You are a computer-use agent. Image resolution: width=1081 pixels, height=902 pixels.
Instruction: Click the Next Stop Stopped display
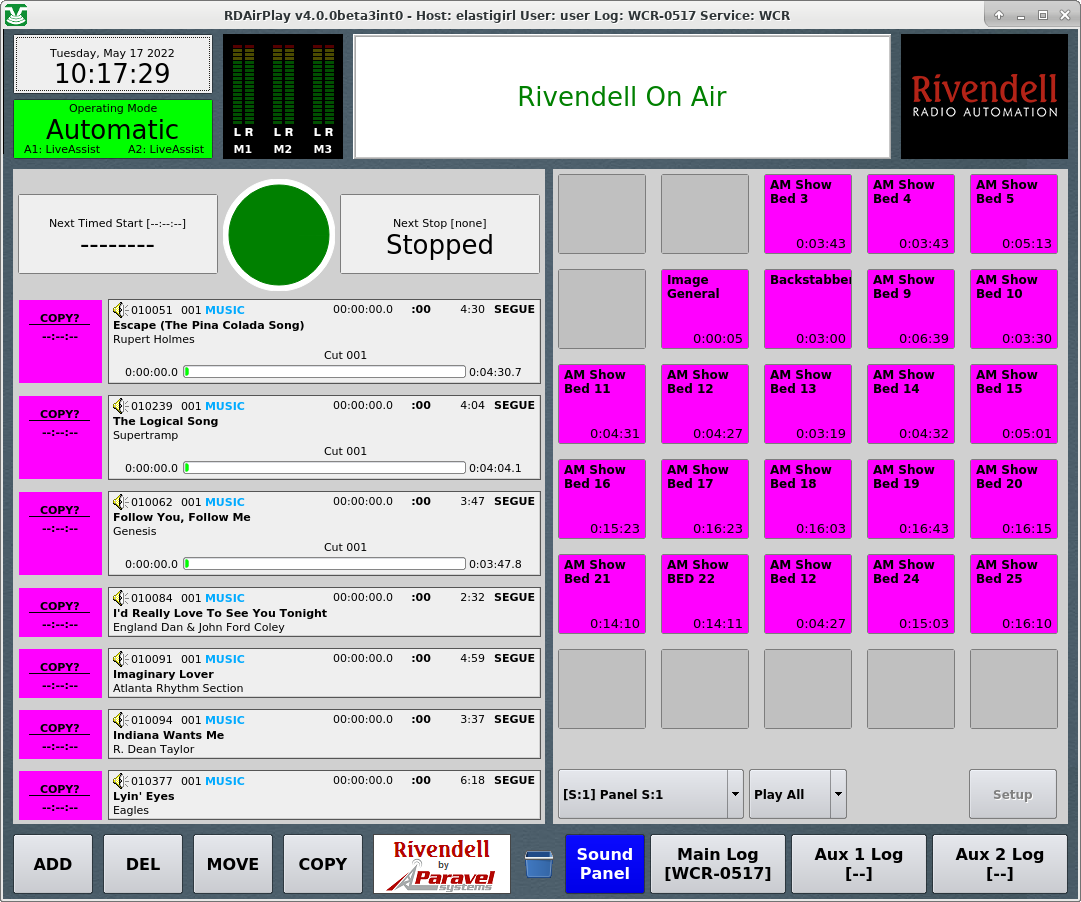439,234
